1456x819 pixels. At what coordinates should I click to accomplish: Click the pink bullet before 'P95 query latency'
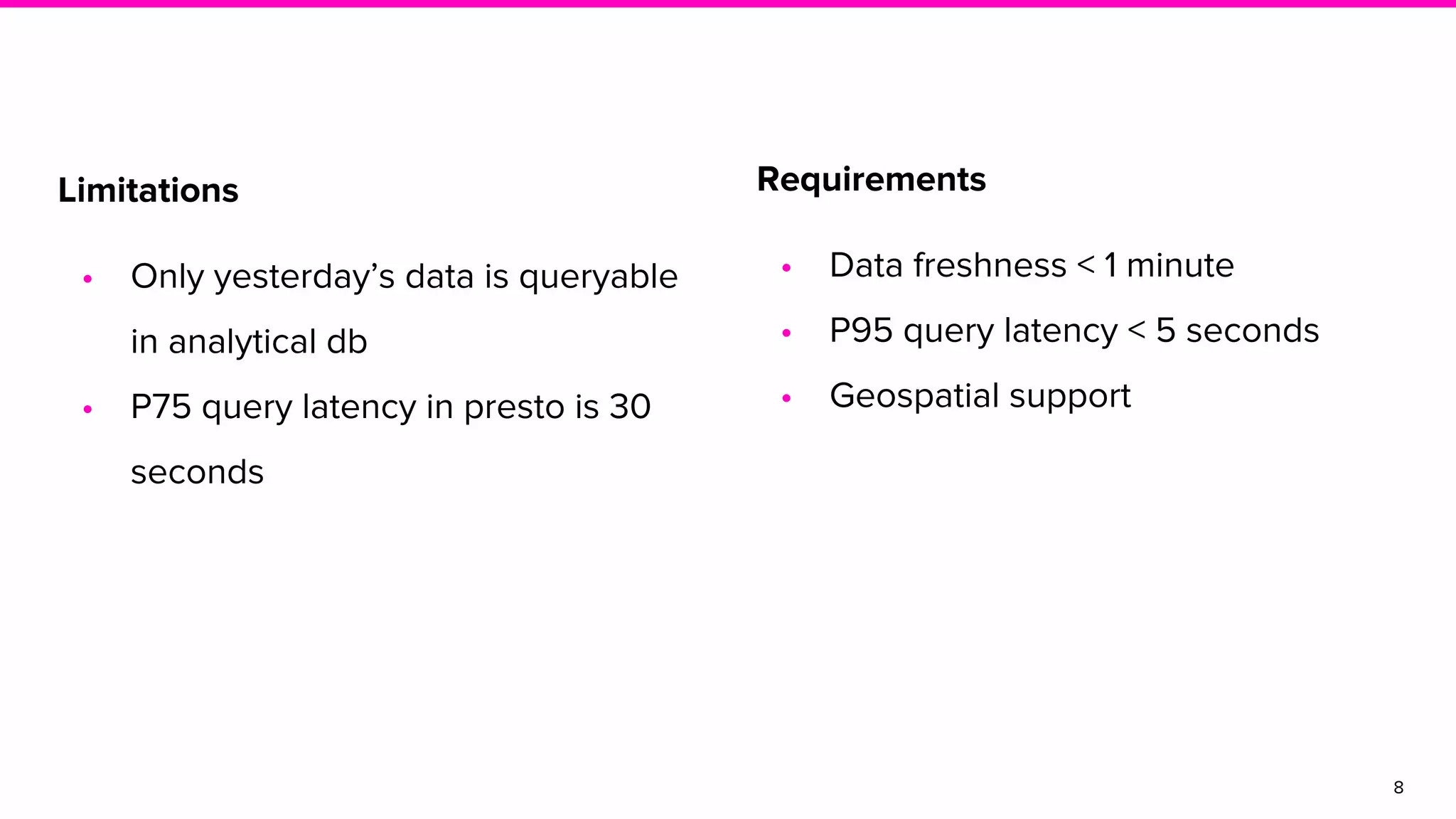(786, 333)
